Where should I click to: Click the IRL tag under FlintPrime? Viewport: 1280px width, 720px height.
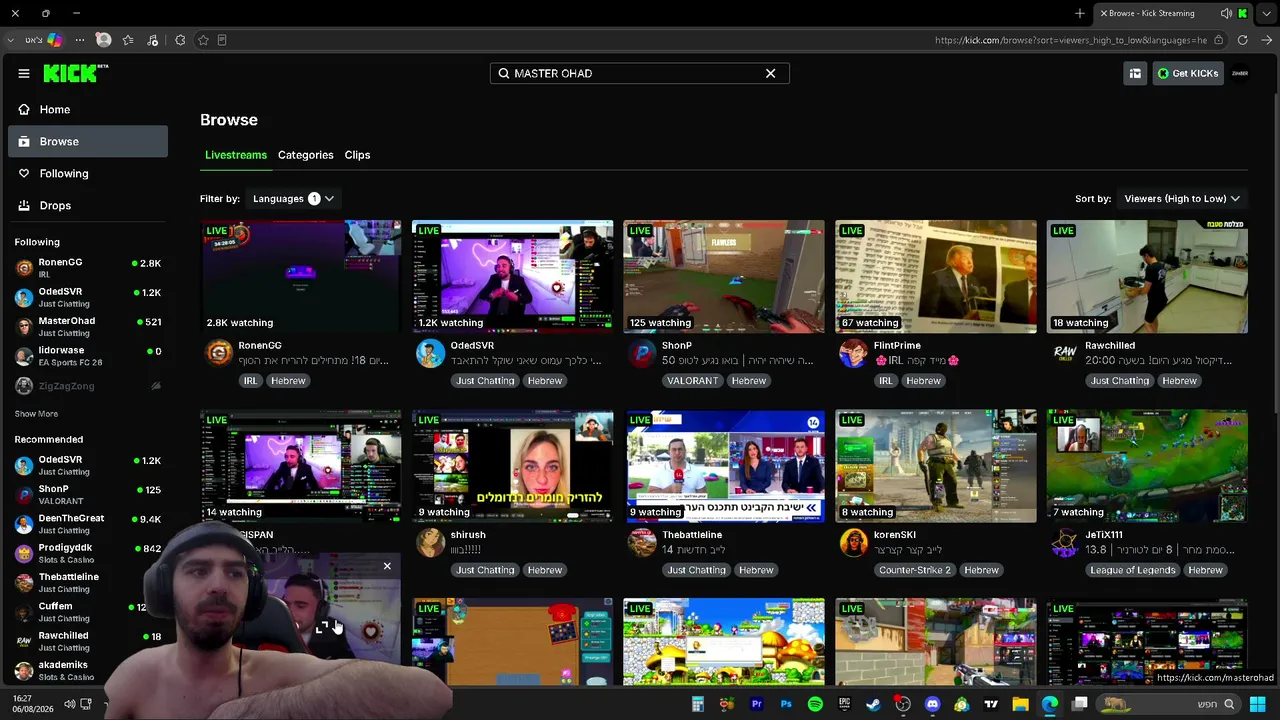(x=886, y=381)
